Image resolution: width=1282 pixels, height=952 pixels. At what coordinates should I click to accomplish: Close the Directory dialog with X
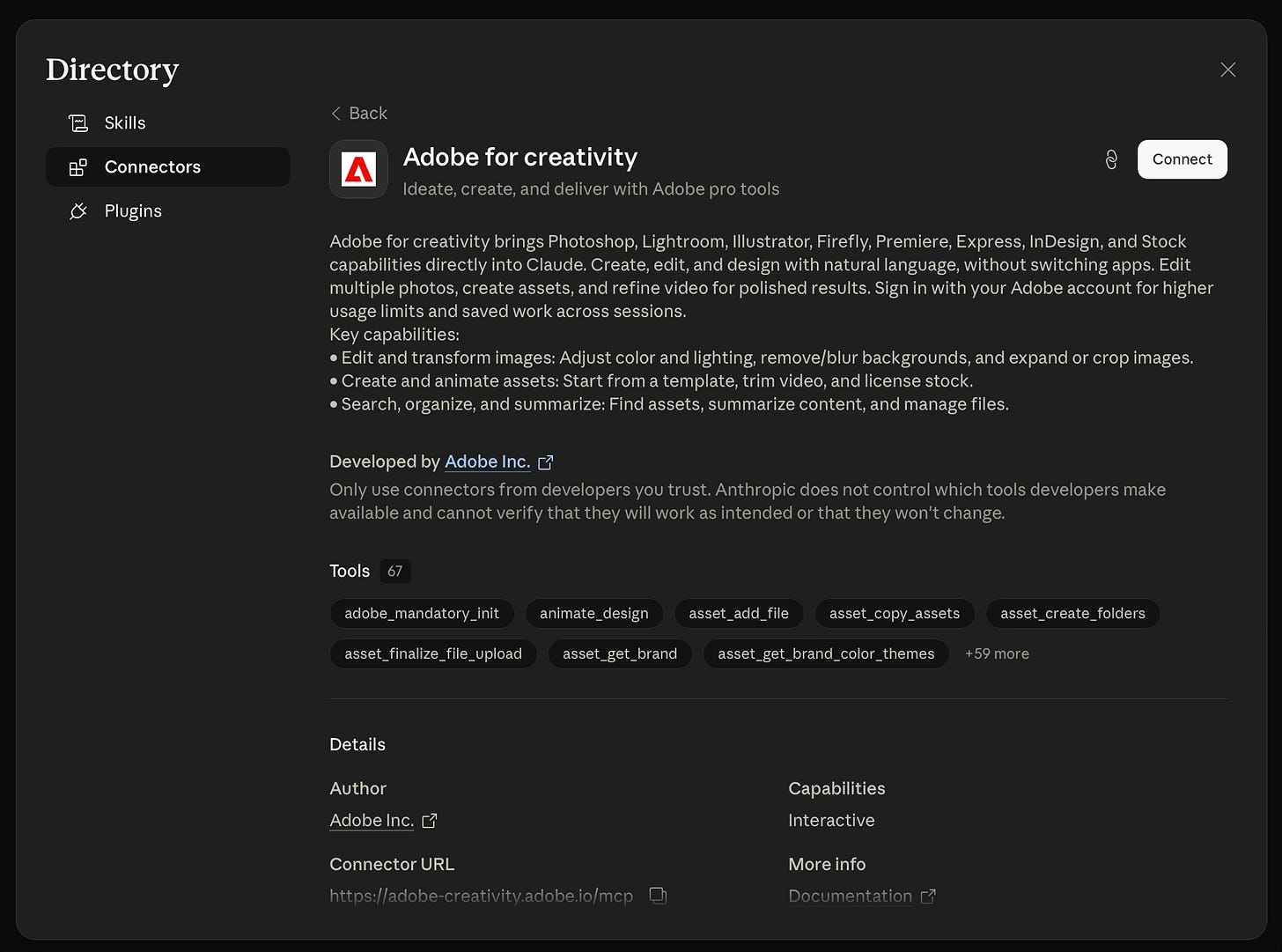(1228, 70)
